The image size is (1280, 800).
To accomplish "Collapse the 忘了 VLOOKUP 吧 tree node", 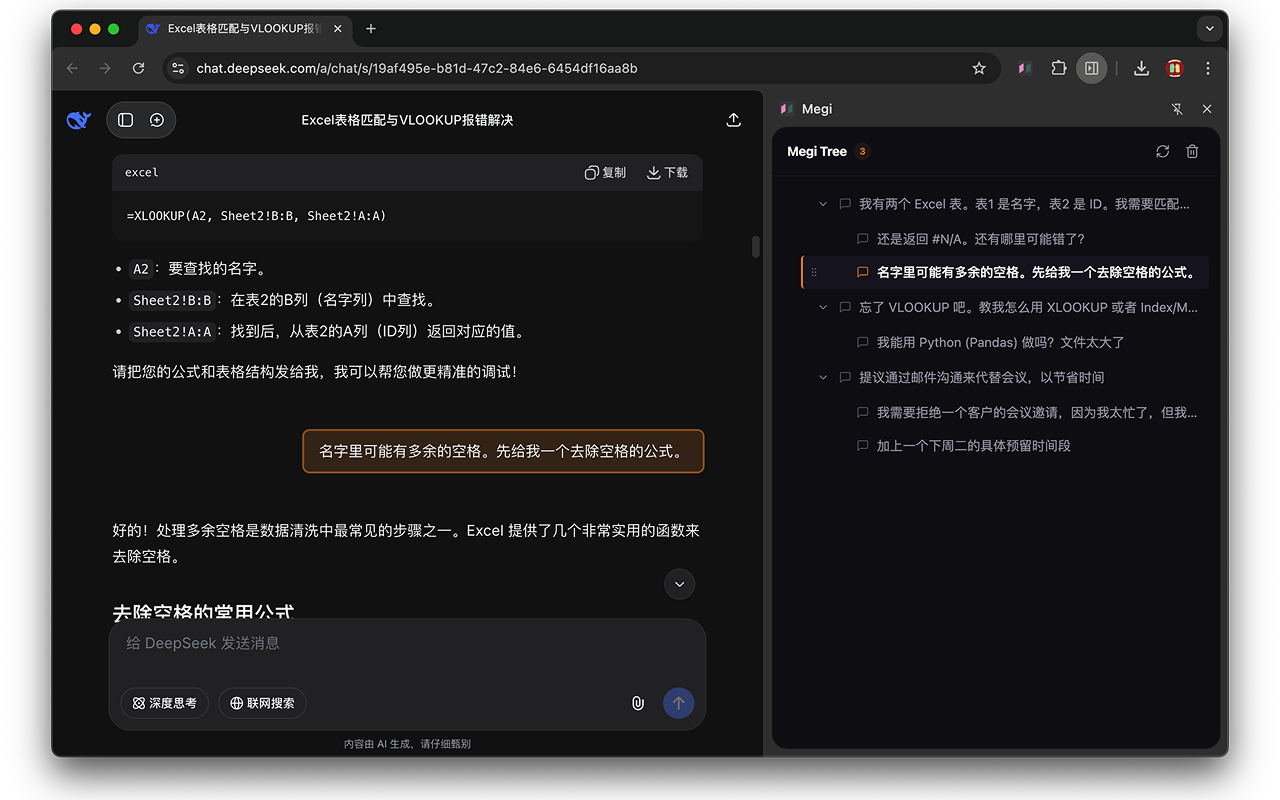I will pos(823,307).
